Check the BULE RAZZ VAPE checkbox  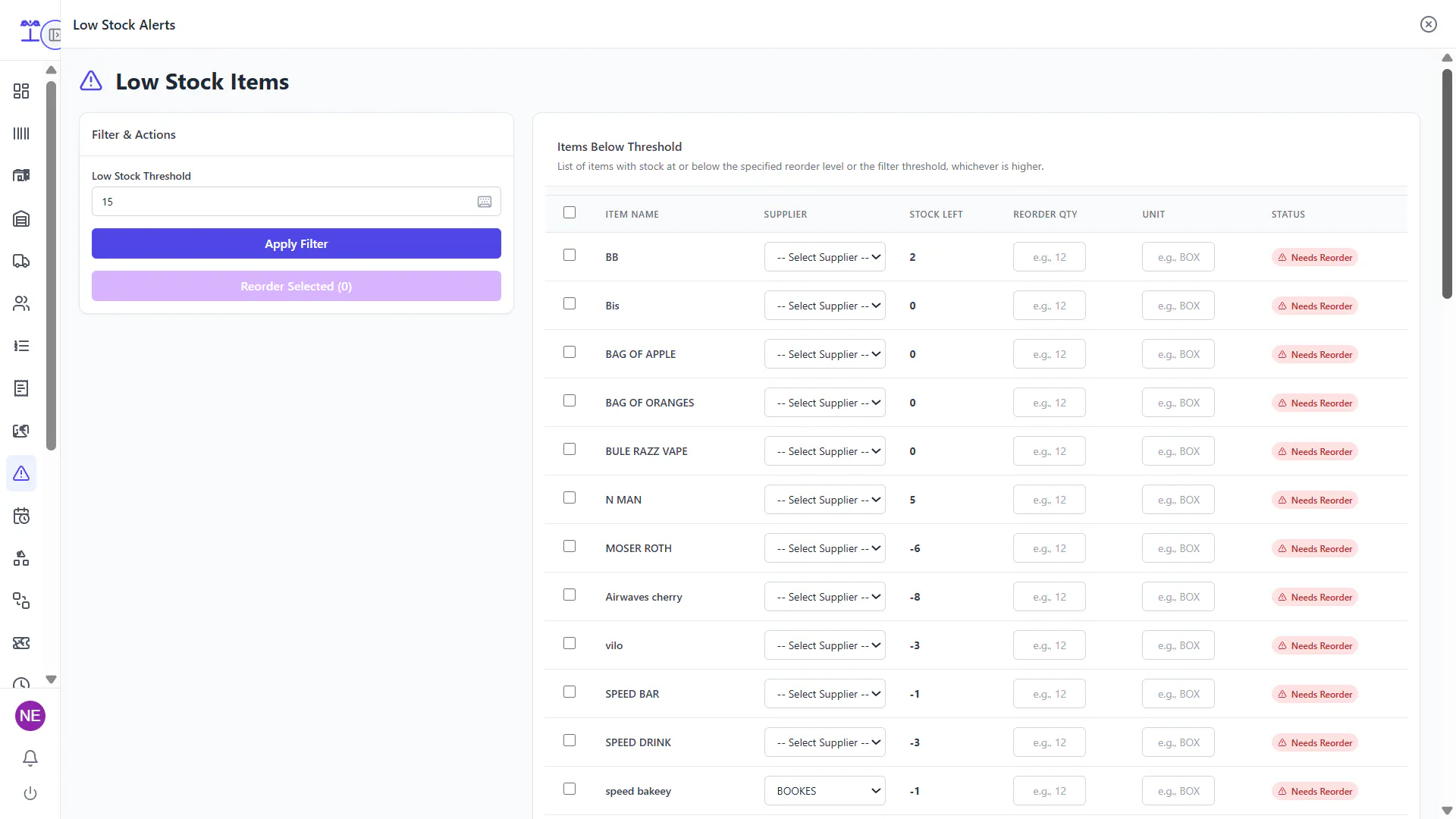(x=570, y=449)
